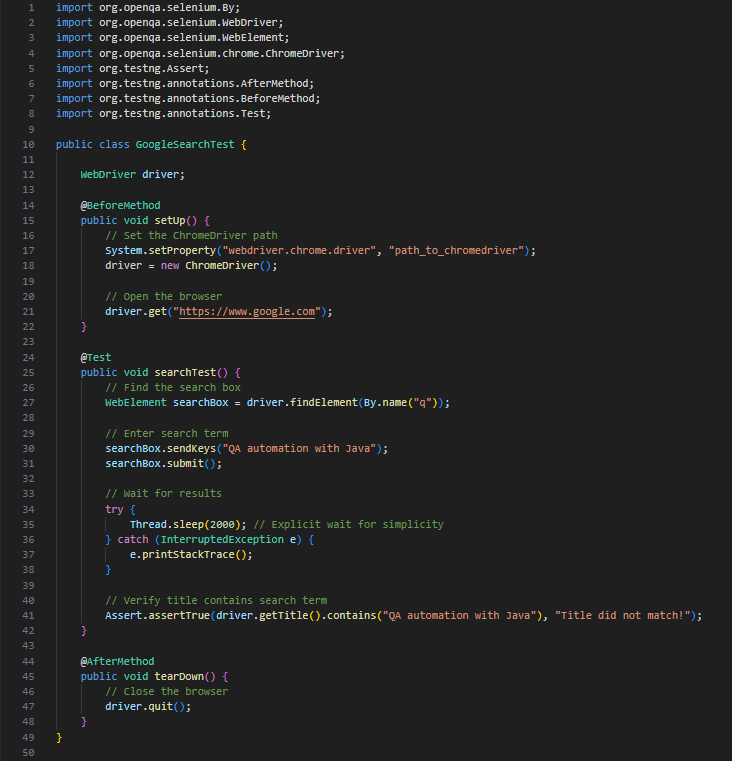Click import of annotations.BeforeMethod
The width and height of the screenshot is (732, 761).
coord(188,99)
